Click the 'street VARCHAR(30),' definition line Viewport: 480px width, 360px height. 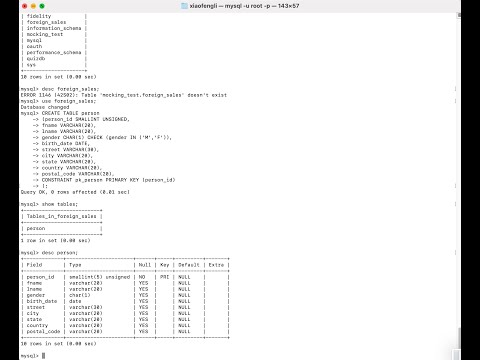[70, 149]
